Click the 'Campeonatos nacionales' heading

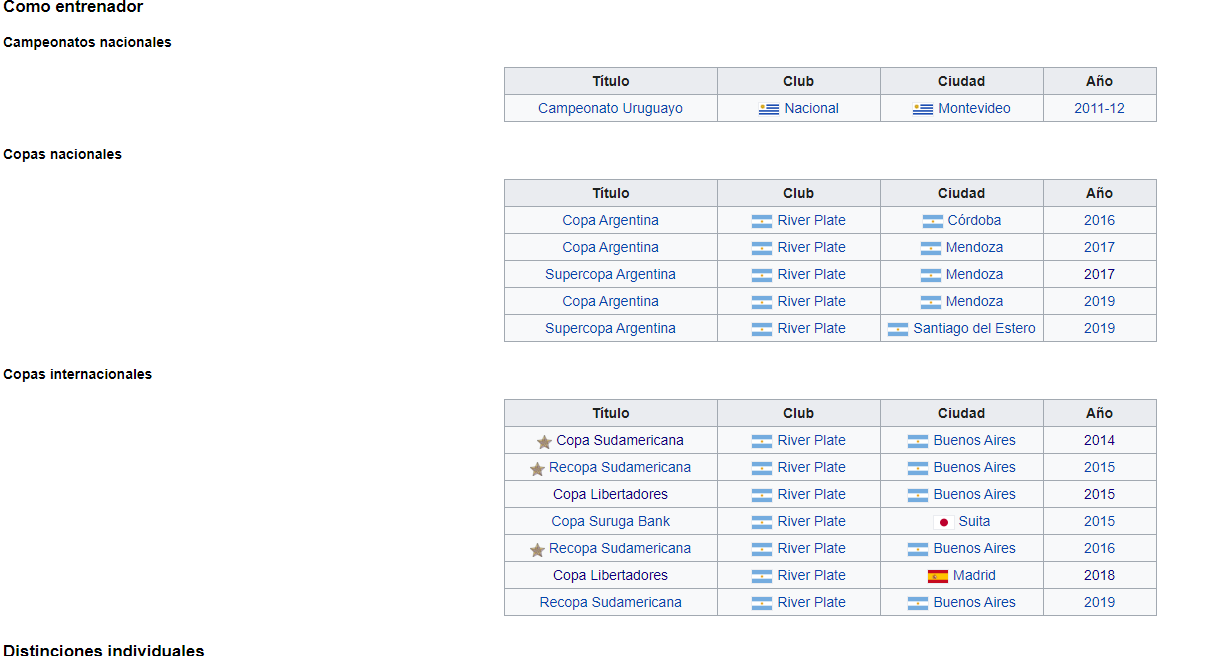pos(87,42)
